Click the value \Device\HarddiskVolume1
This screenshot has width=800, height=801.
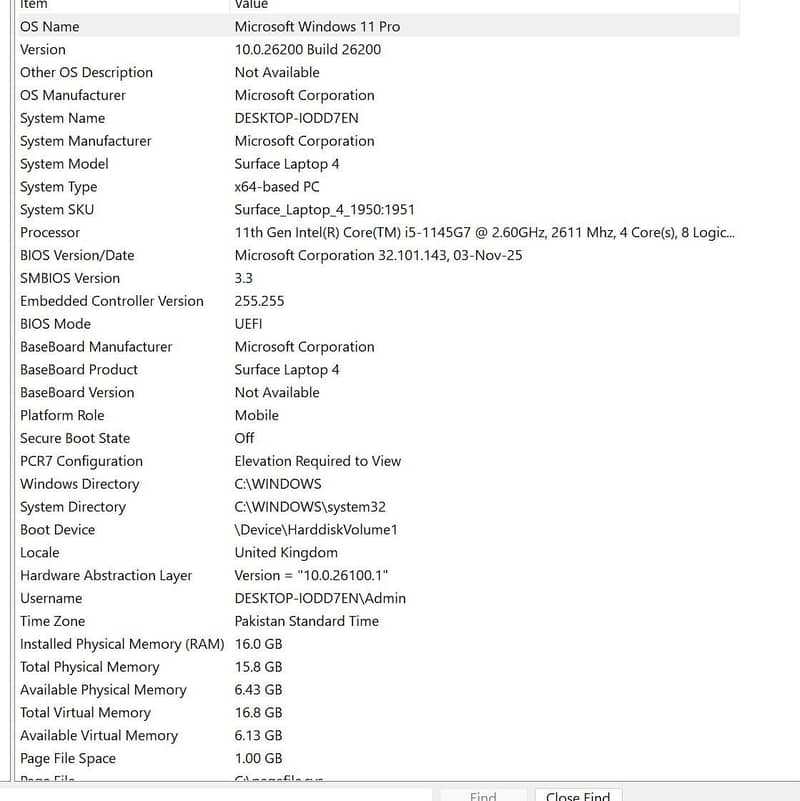316,530
